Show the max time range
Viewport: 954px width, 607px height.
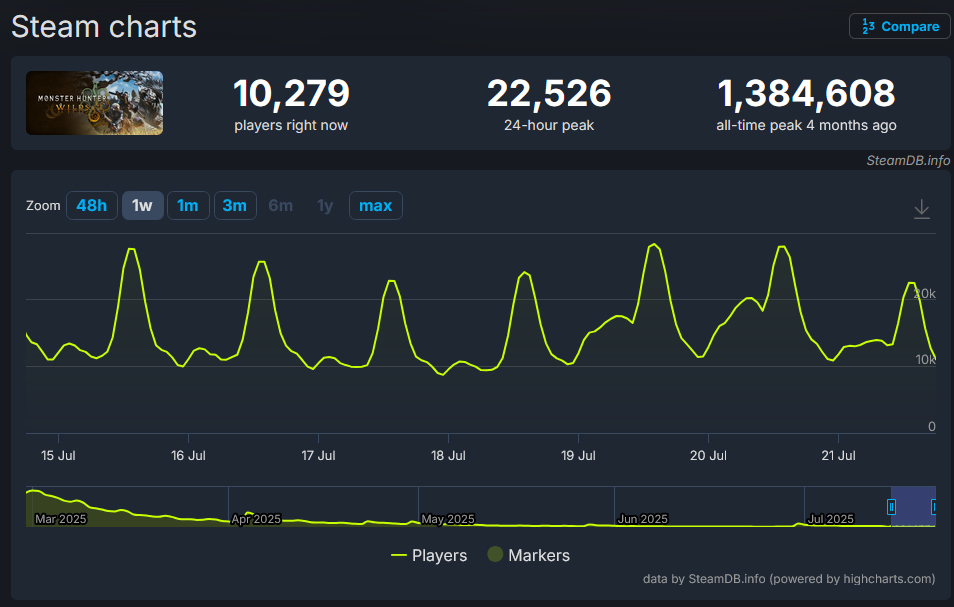pos(375,206)
